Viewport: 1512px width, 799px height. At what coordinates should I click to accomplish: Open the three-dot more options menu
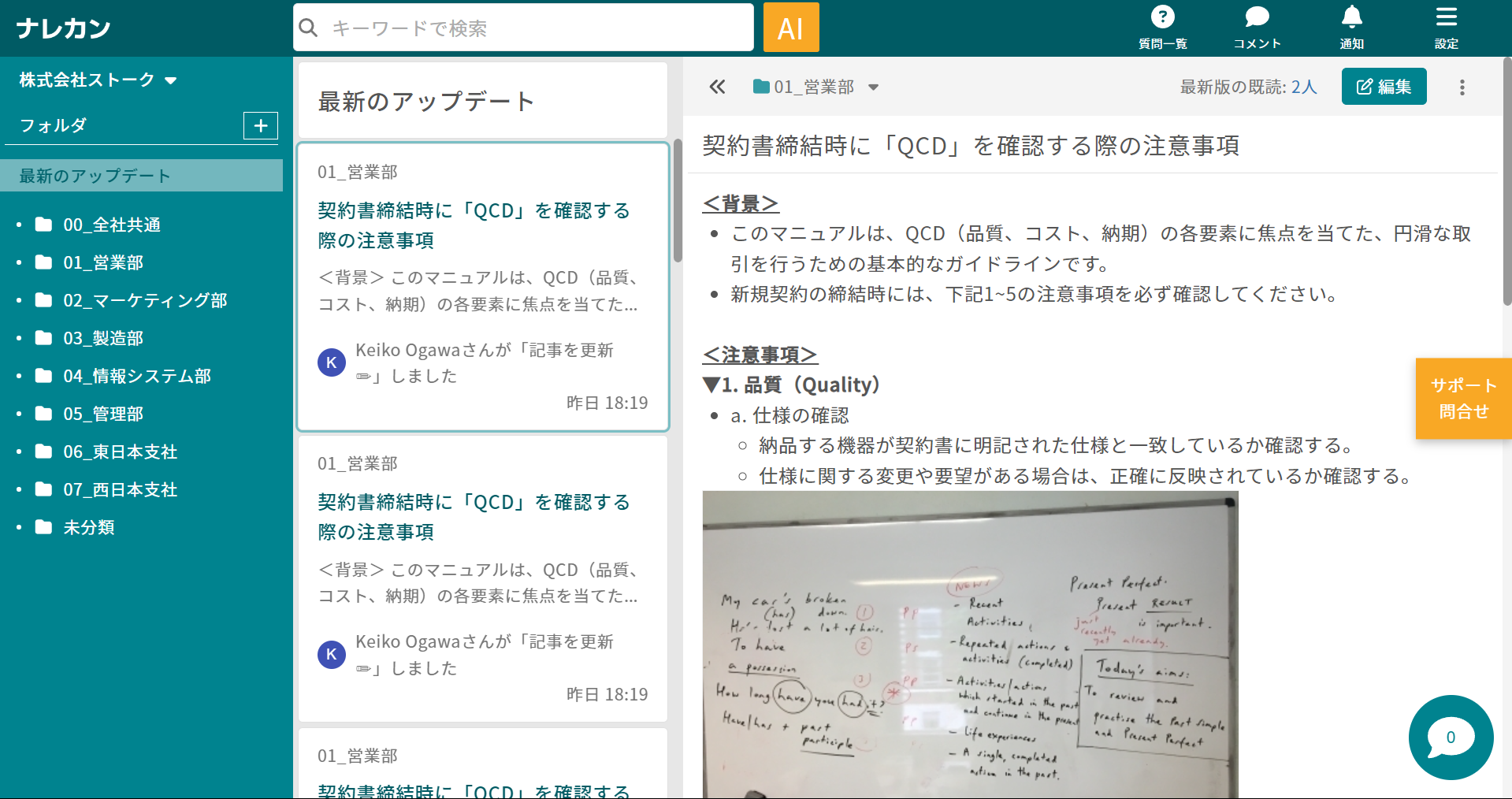click(1462, 87)
